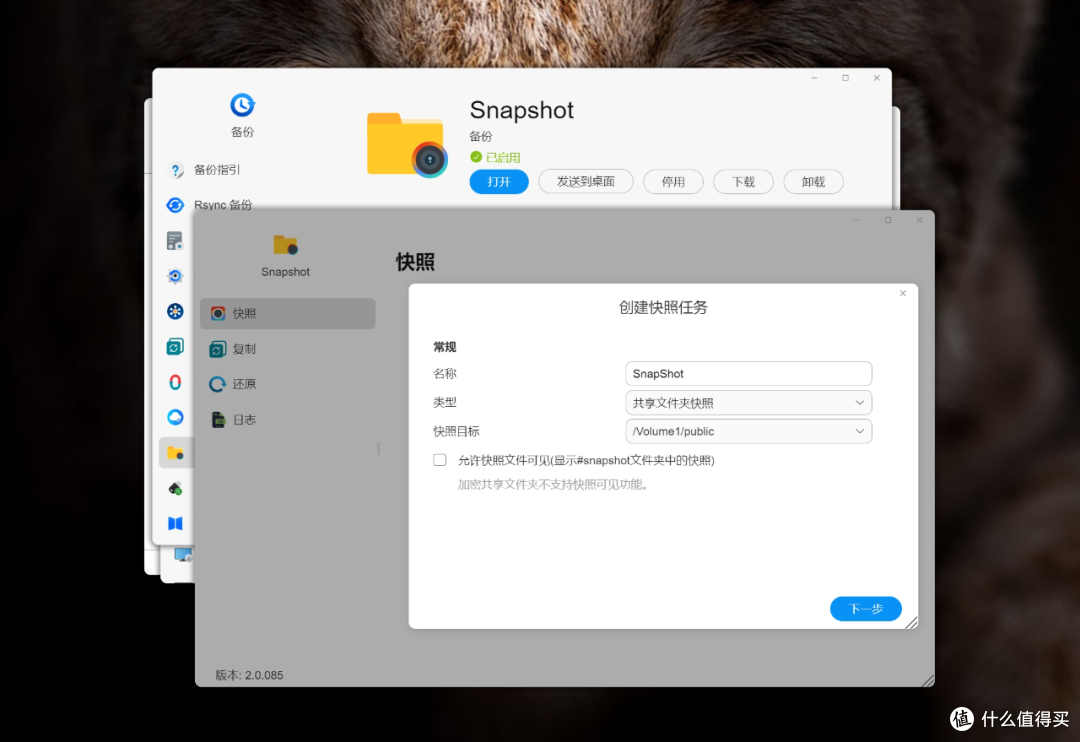Image resolution: width=1080 pixels, height=742 pixels.
Task: Click the 名称 SnapShot input field
Action: (749, 373)
